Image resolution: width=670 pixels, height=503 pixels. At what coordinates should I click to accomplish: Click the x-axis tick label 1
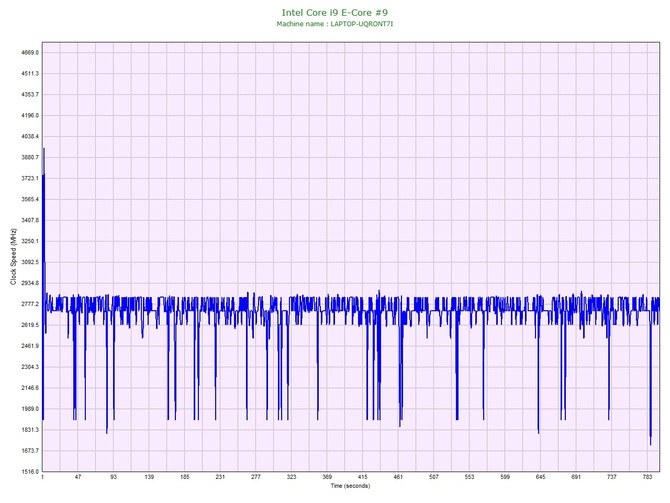pyautogui.click(x=42, y=477)
